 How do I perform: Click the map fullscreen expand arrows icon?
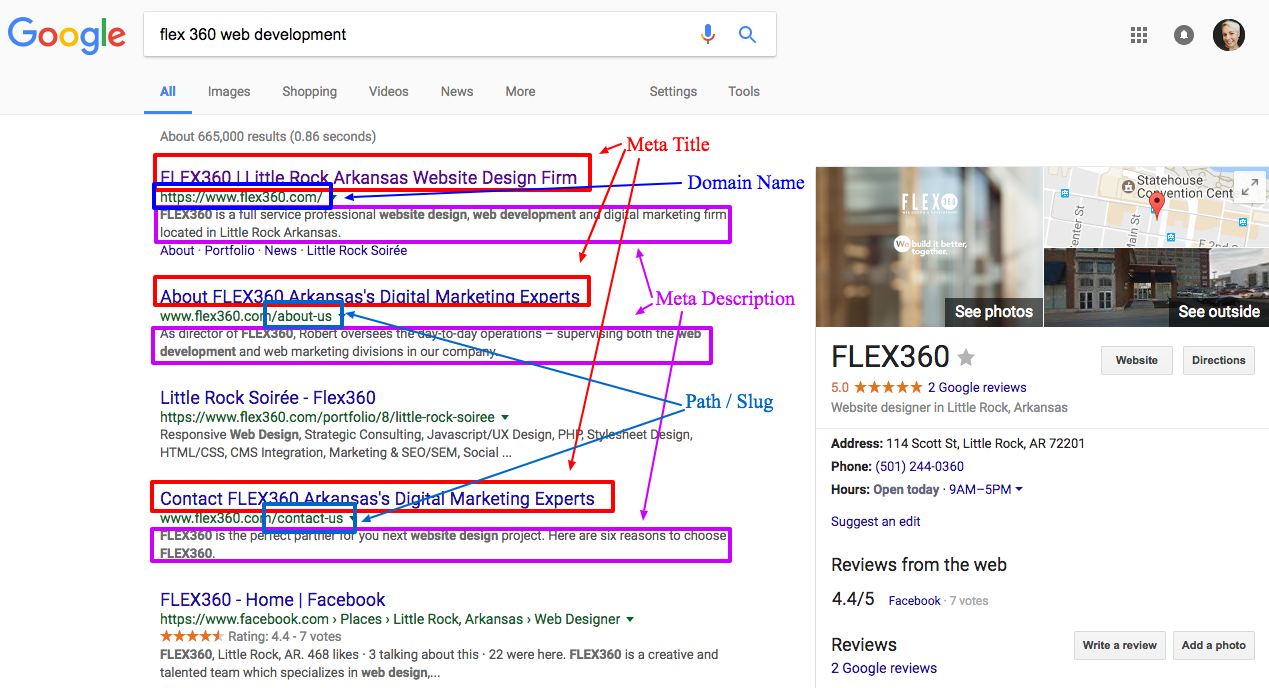(1250, 186)
